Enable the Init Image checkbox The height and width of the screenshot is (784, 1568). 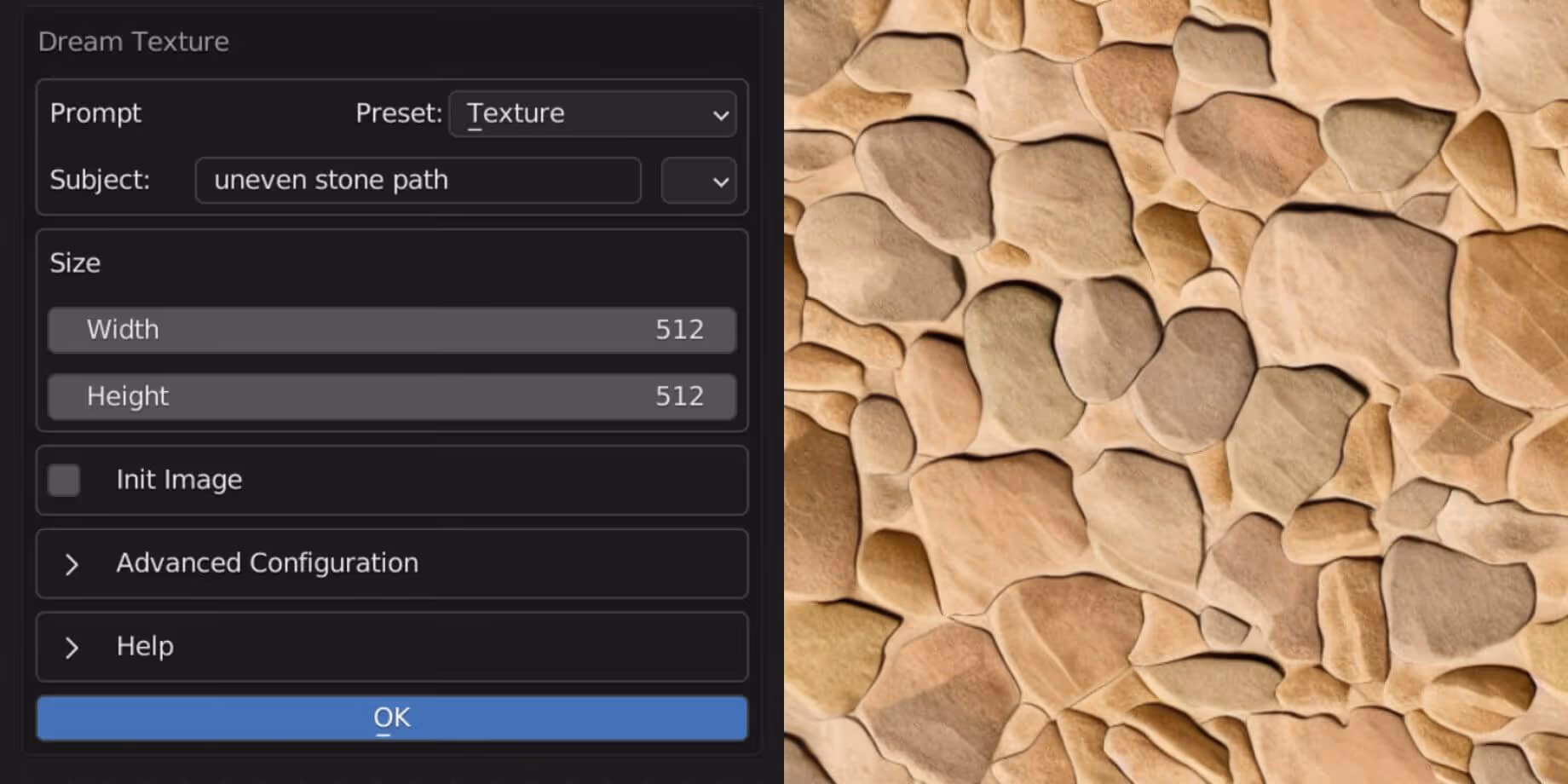point(63,480)
